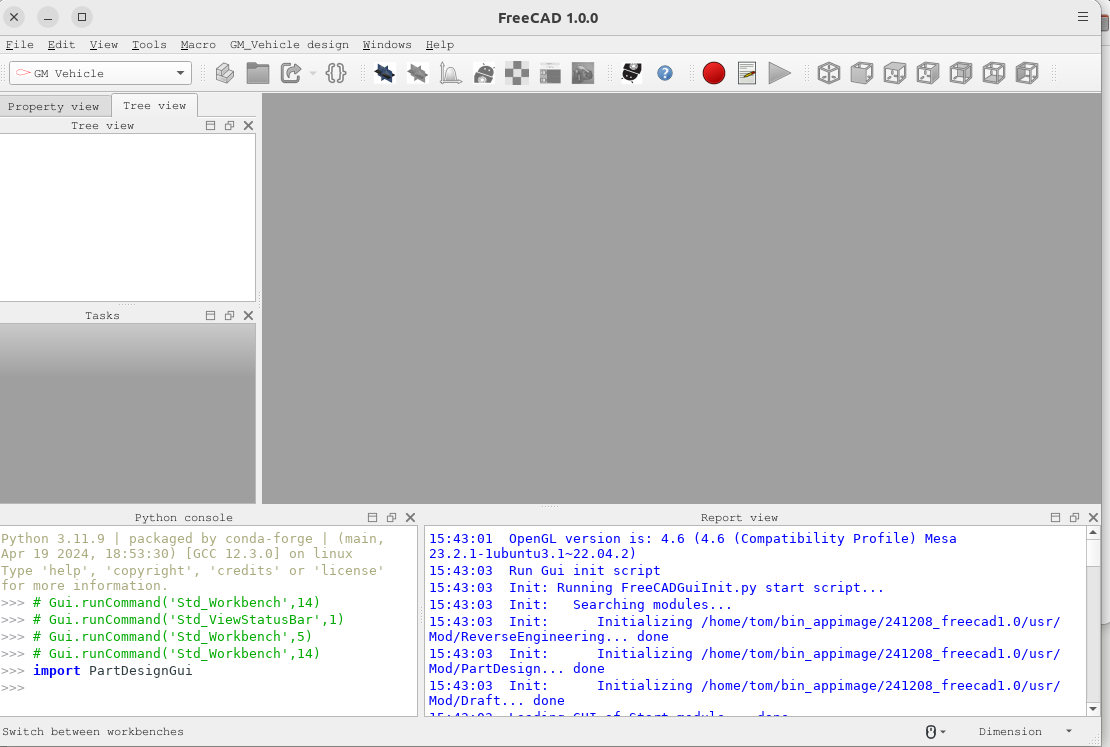1110x747 pixels.
Task: Click the 3D block new part icon
Action: point(225,73)
